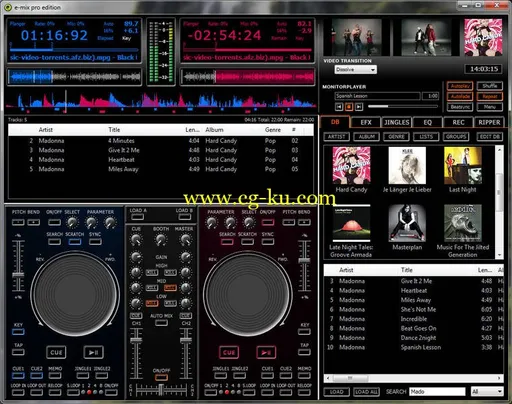Switch to the EFX tab

click(x=366, y=122)
